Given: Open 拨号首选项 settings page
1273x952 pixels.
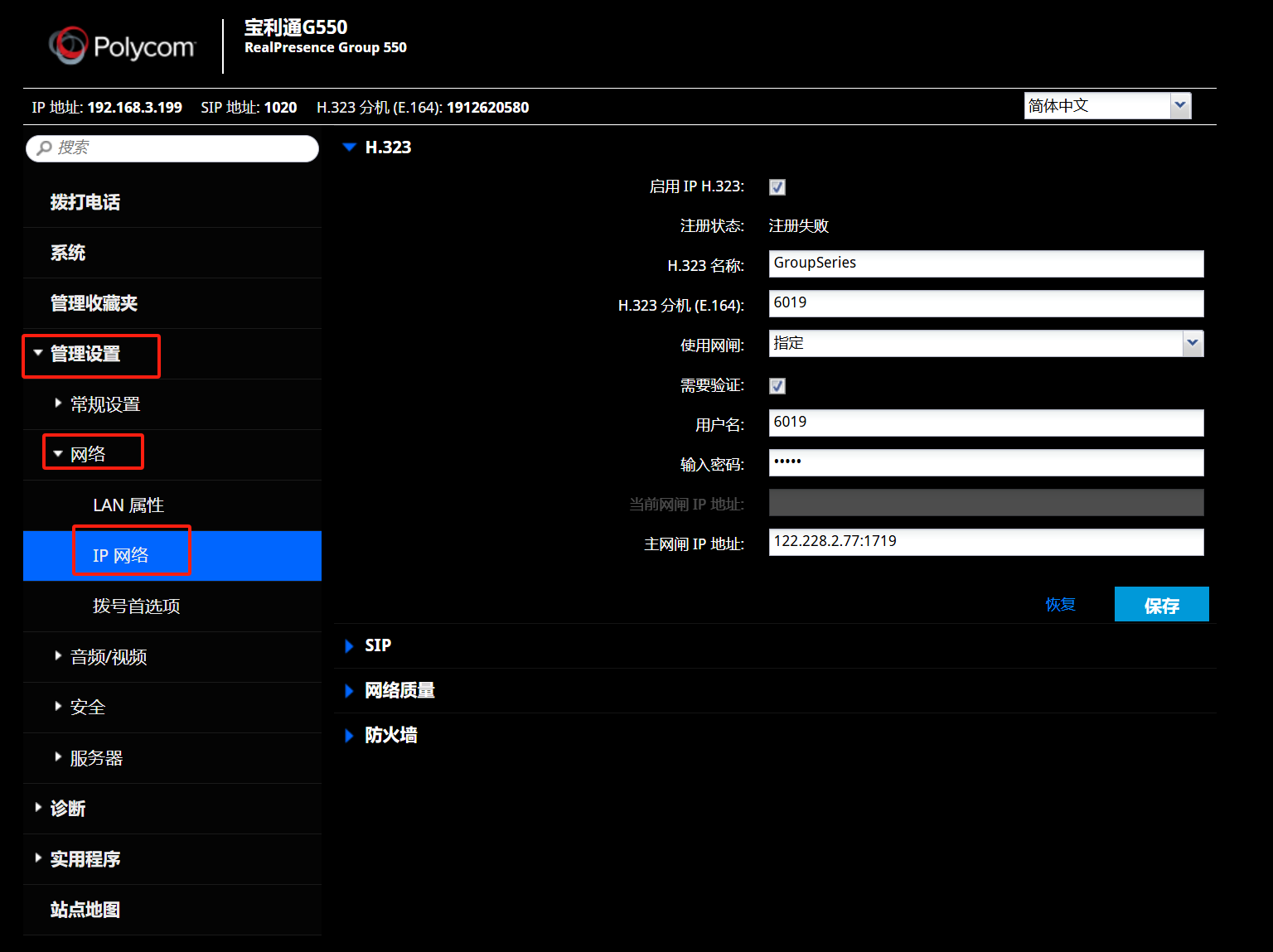Looking at the screenshot, I should (x=137, y=606).
